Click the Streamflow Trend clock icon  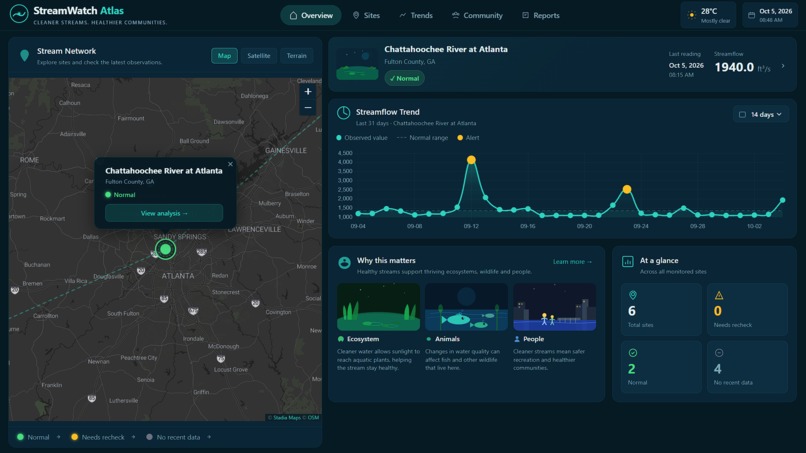[343, 113]
